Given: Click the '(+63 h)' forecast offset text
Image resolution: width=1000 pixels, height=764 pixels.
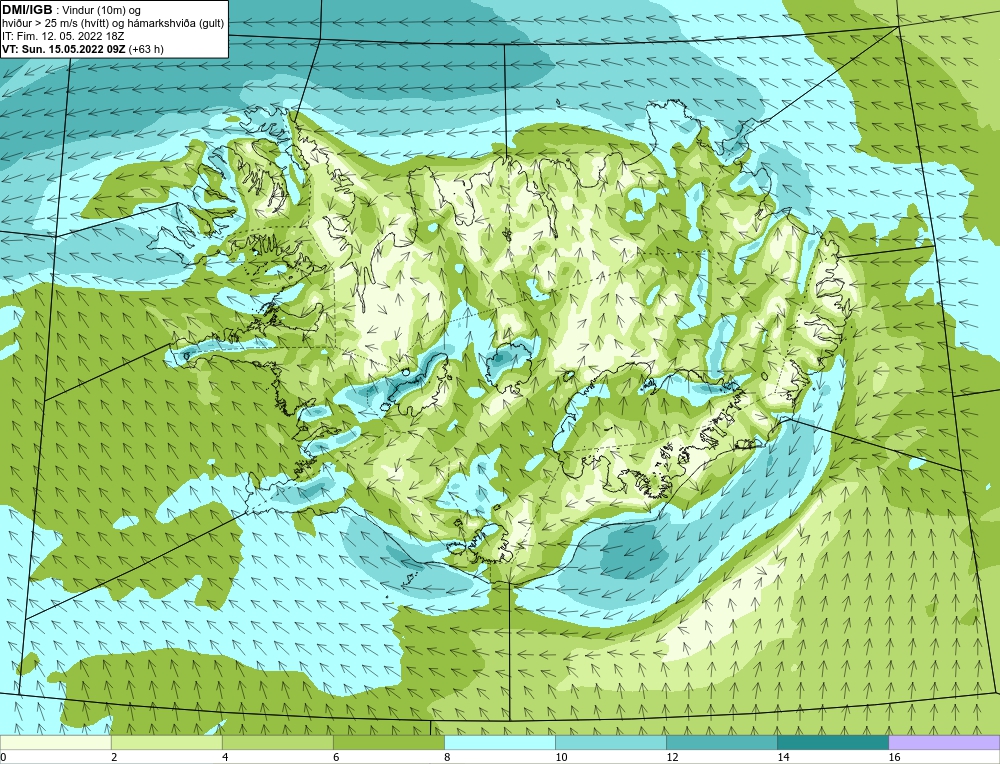Looking at the screenshot, I should [x=146, y=49].
